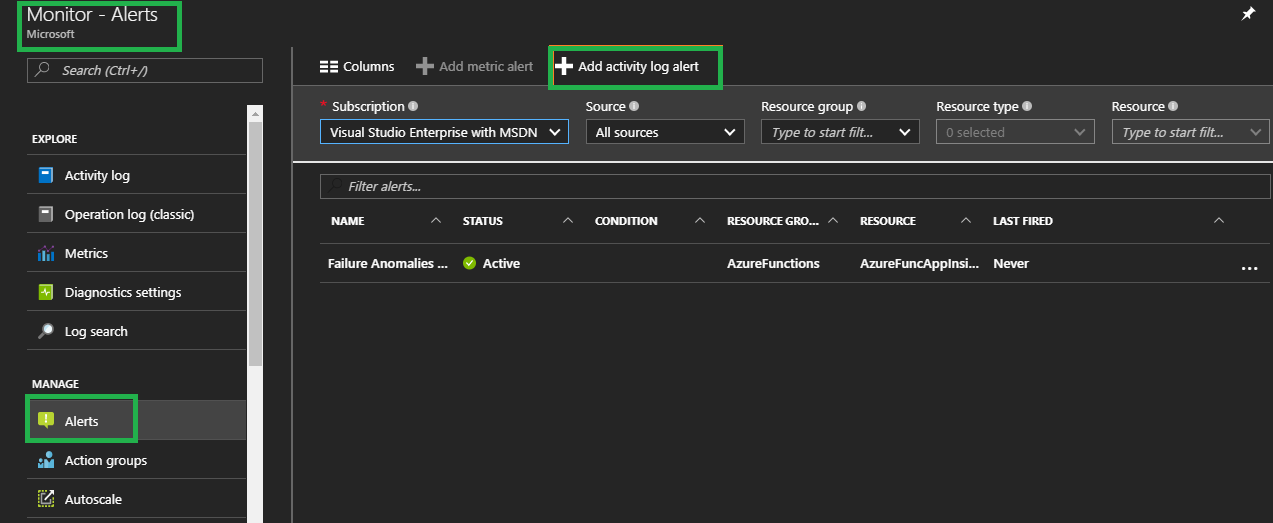
Task: Click the Autoscale icon
Action: pyautogui.click(x=45, y=499)
